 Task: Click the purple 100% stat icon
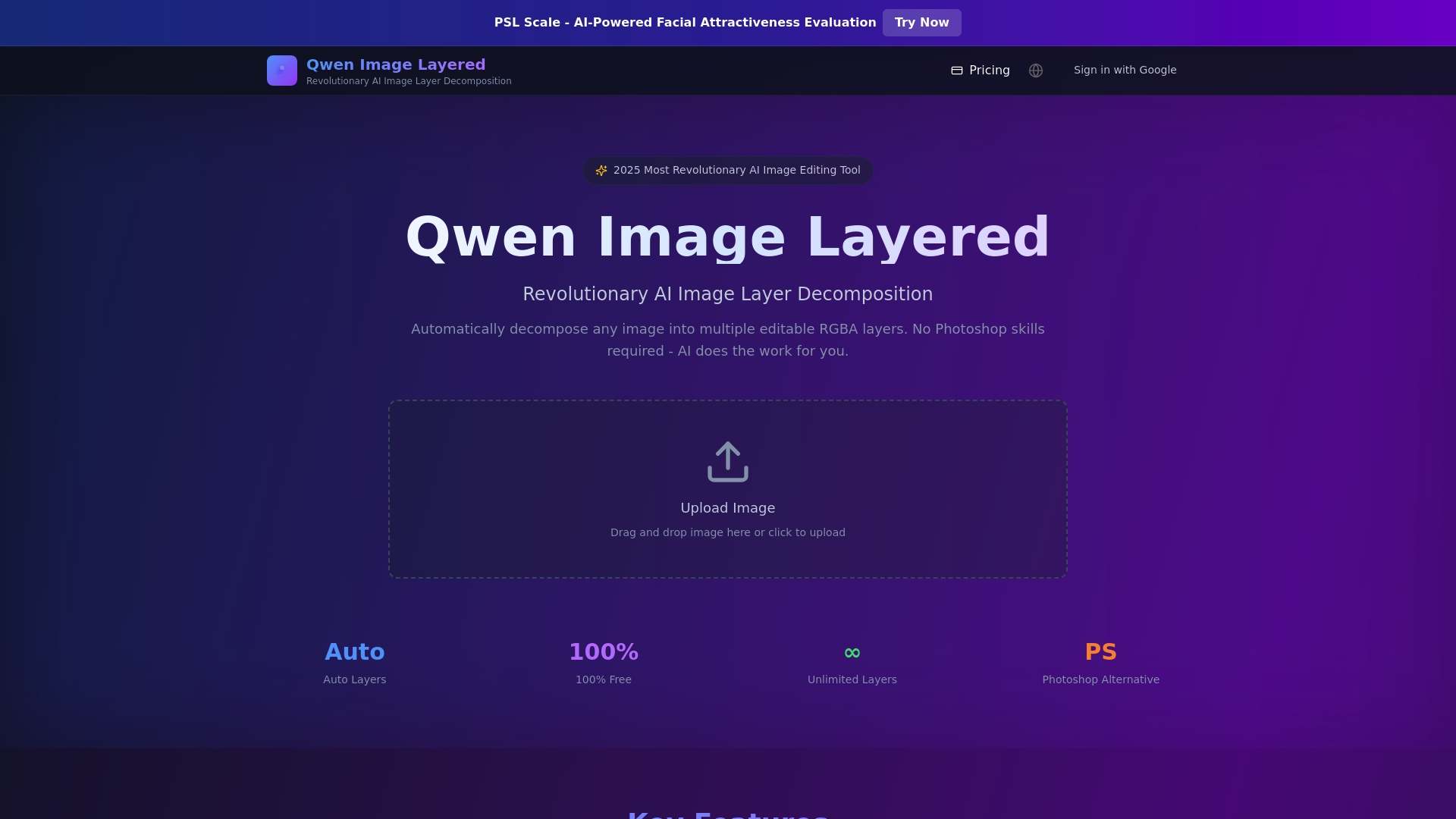click(604, 651)
